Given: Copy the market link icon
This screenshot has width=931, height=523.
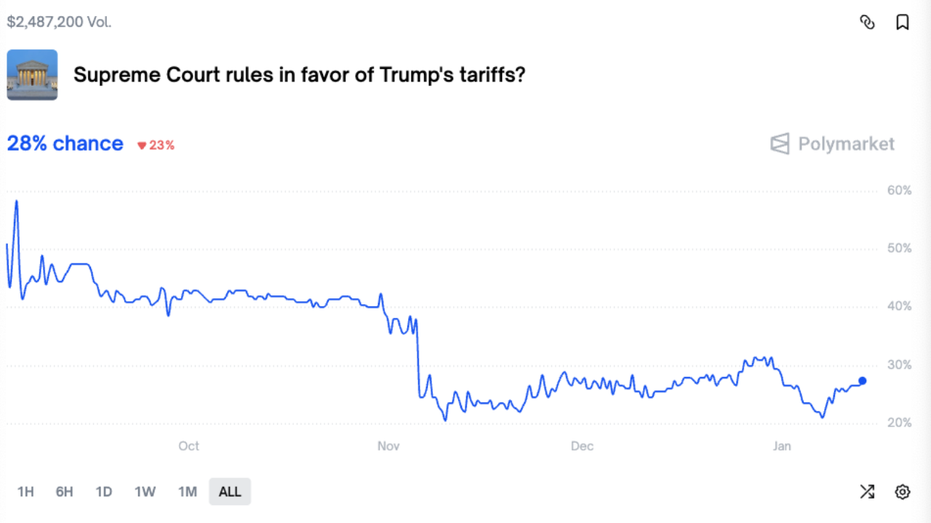Looking at the screenshot, I should [x=867, y=22].
